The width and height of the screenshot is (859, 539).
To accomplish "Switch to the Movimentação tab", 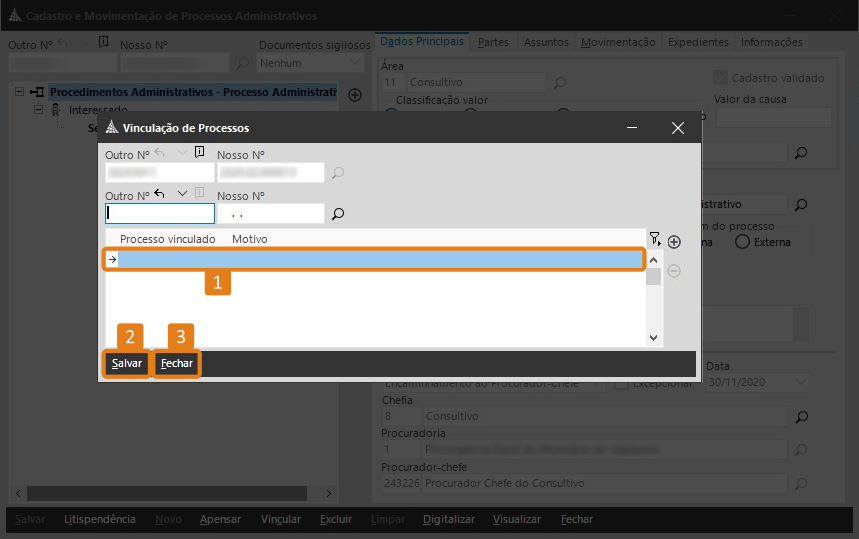I will pos(618,42).
